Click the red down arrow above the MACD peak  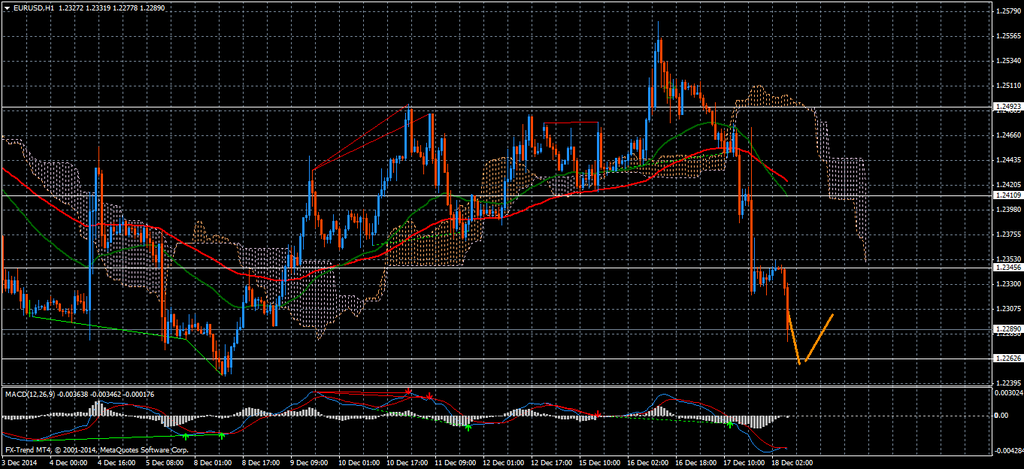(409, 391)
